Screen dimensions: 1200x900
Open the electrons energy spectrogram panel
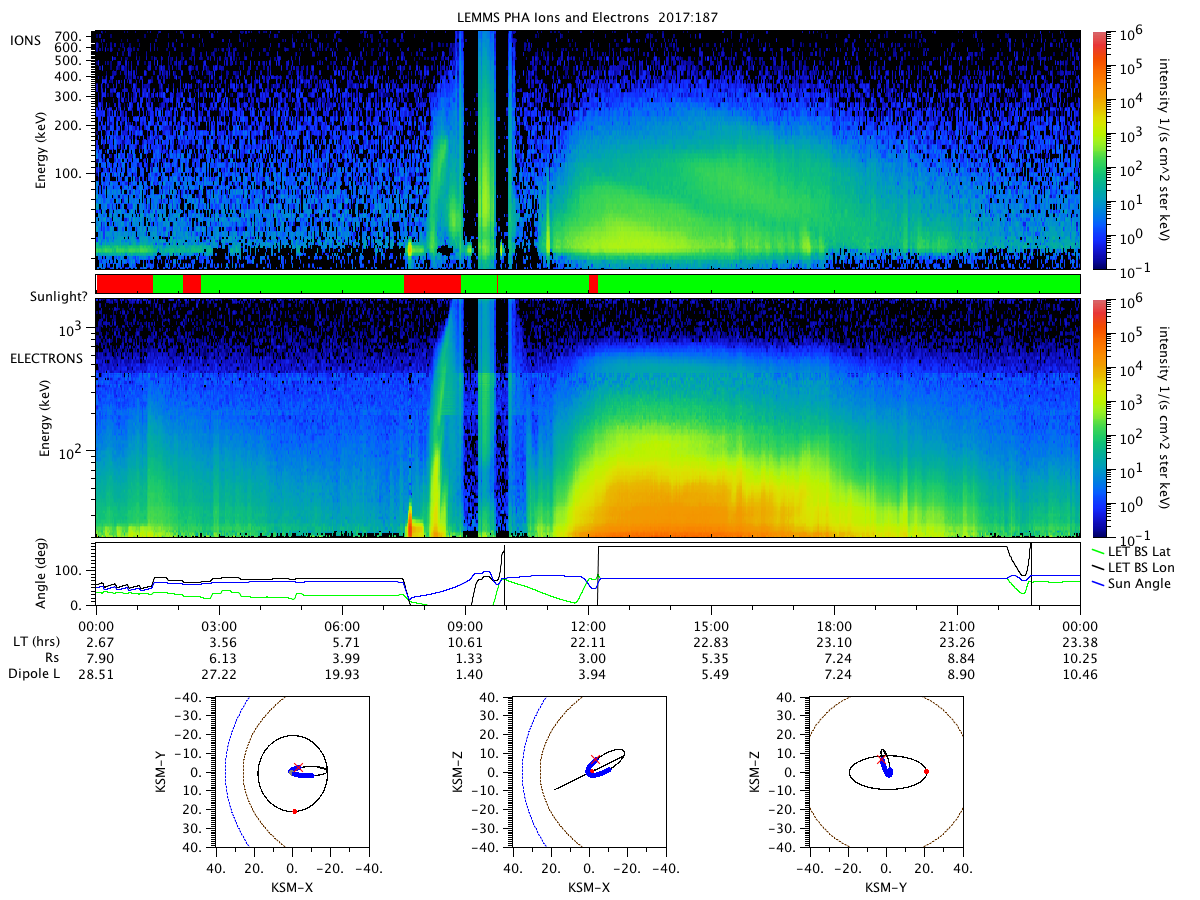click(588, 417)
